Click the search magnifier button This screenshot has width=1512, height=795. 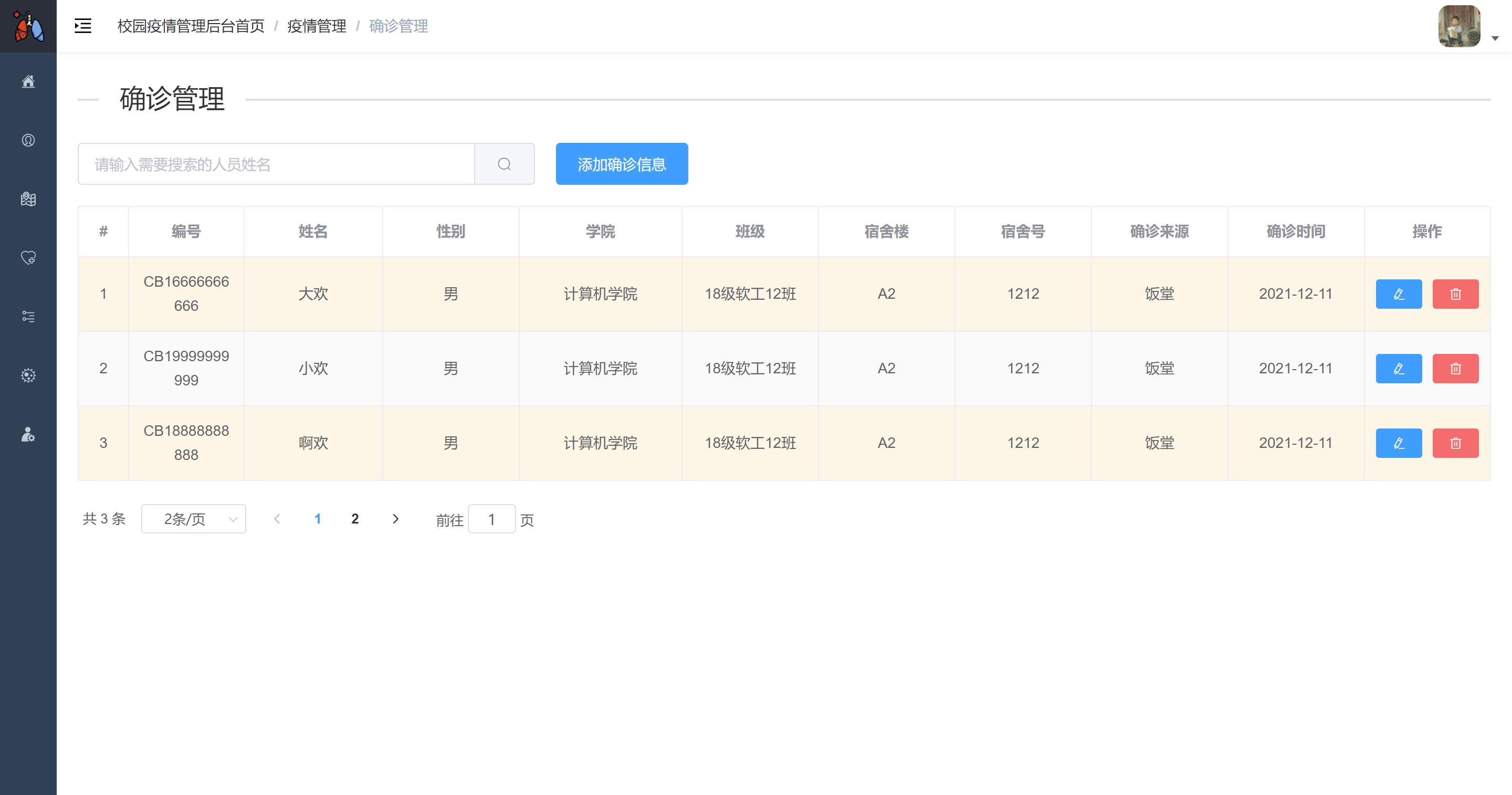(504, 164)
